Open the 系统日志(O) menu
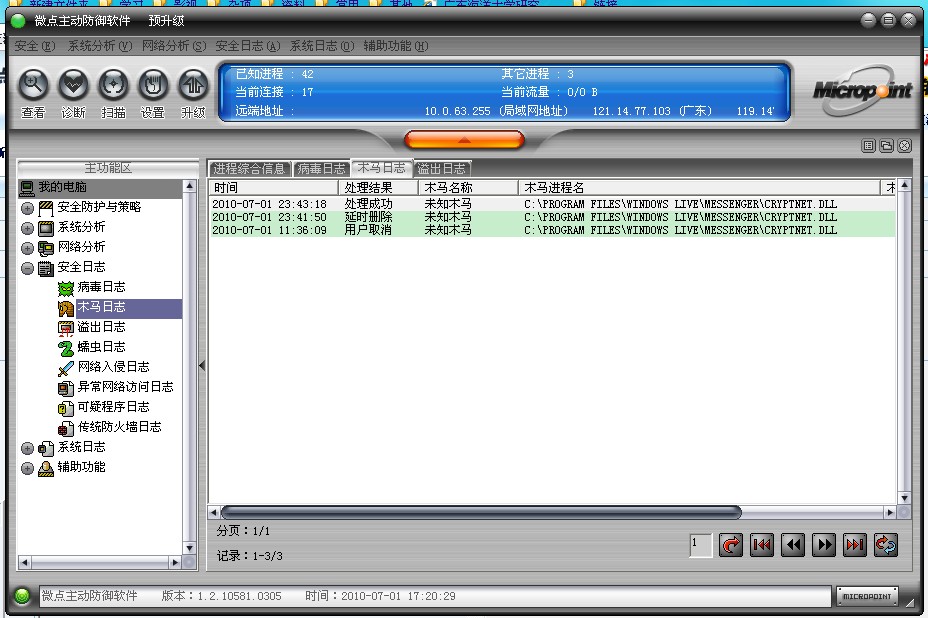This screenshot has height=618, width=928. tap(322, 46)
